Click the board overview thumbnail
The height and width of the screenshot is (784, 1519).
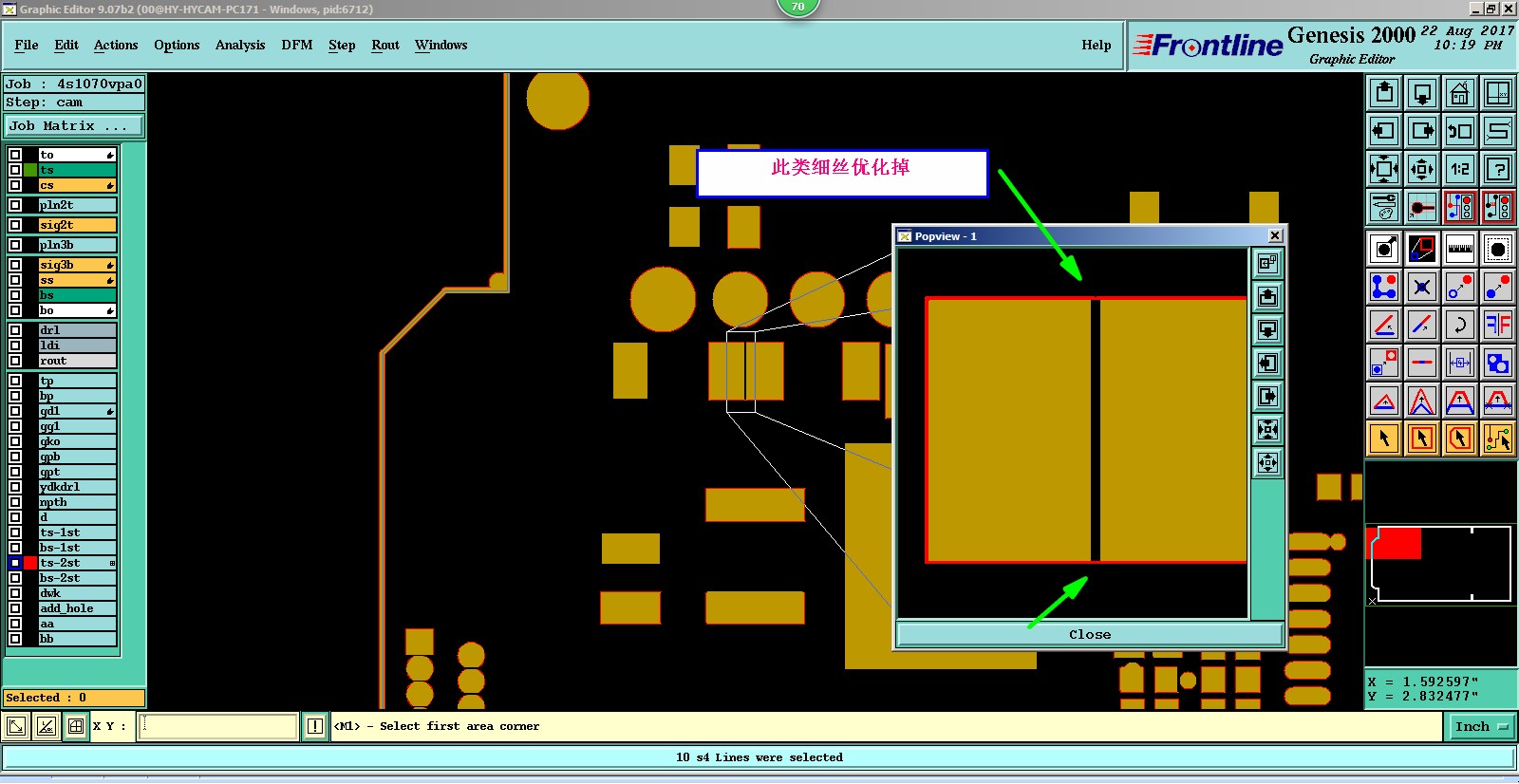[1440, 565]
